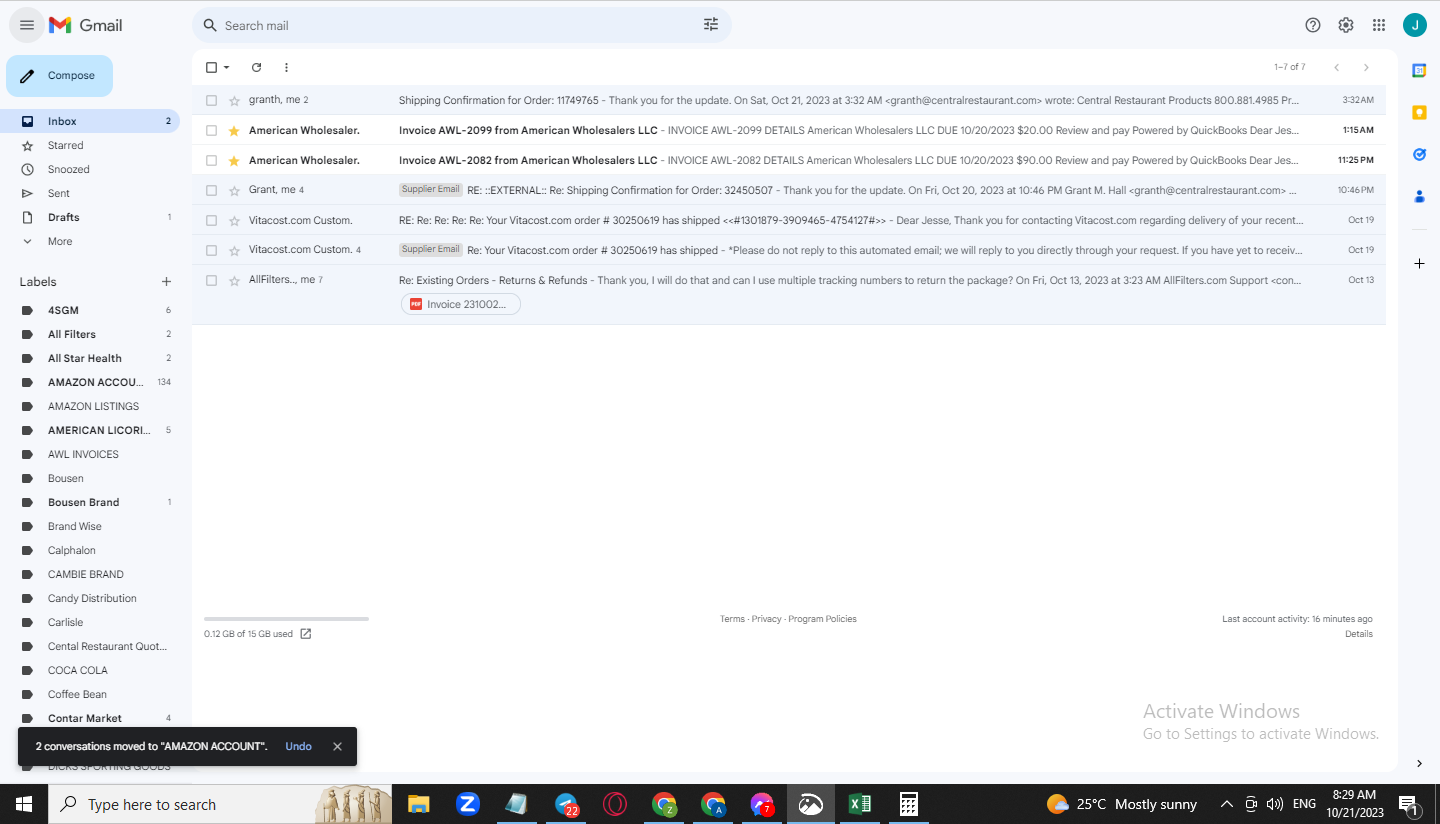Open the Vitacost Oct 19 order shipped email with Supplier Email tag

coord(789,250)
